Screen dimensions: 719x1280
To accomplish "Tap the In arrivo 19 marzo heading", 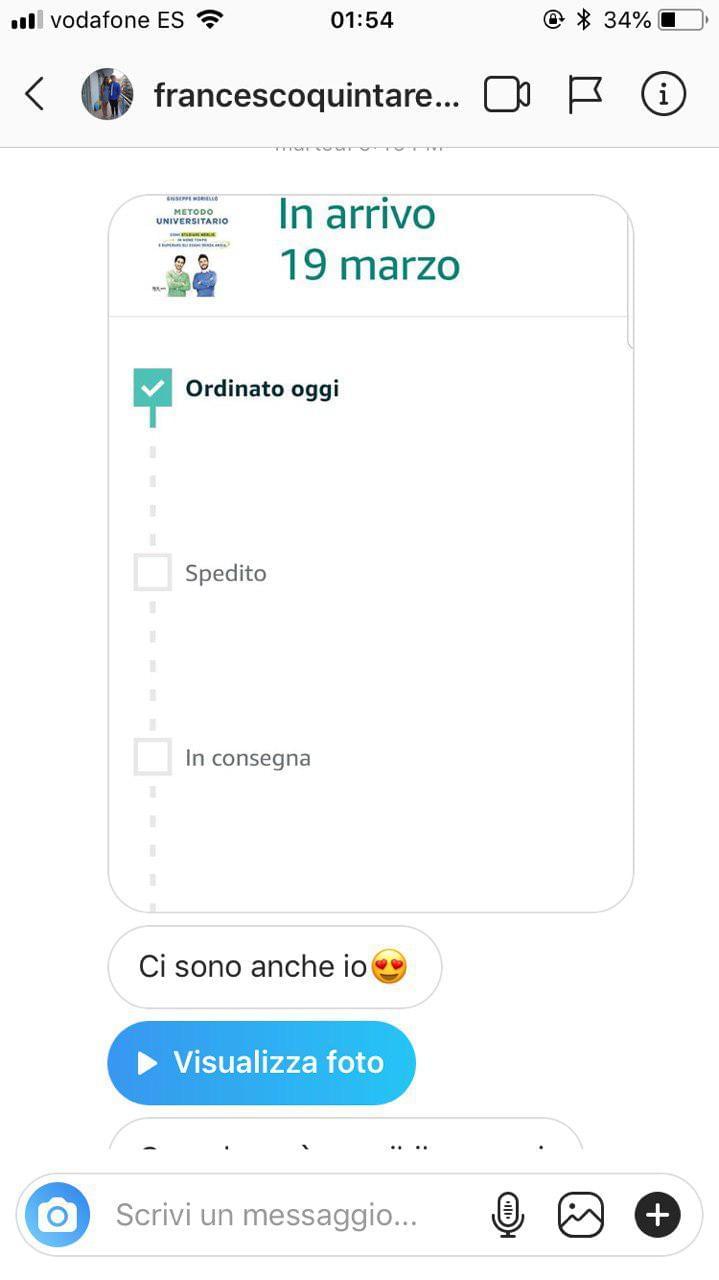I will pos(368,240).
